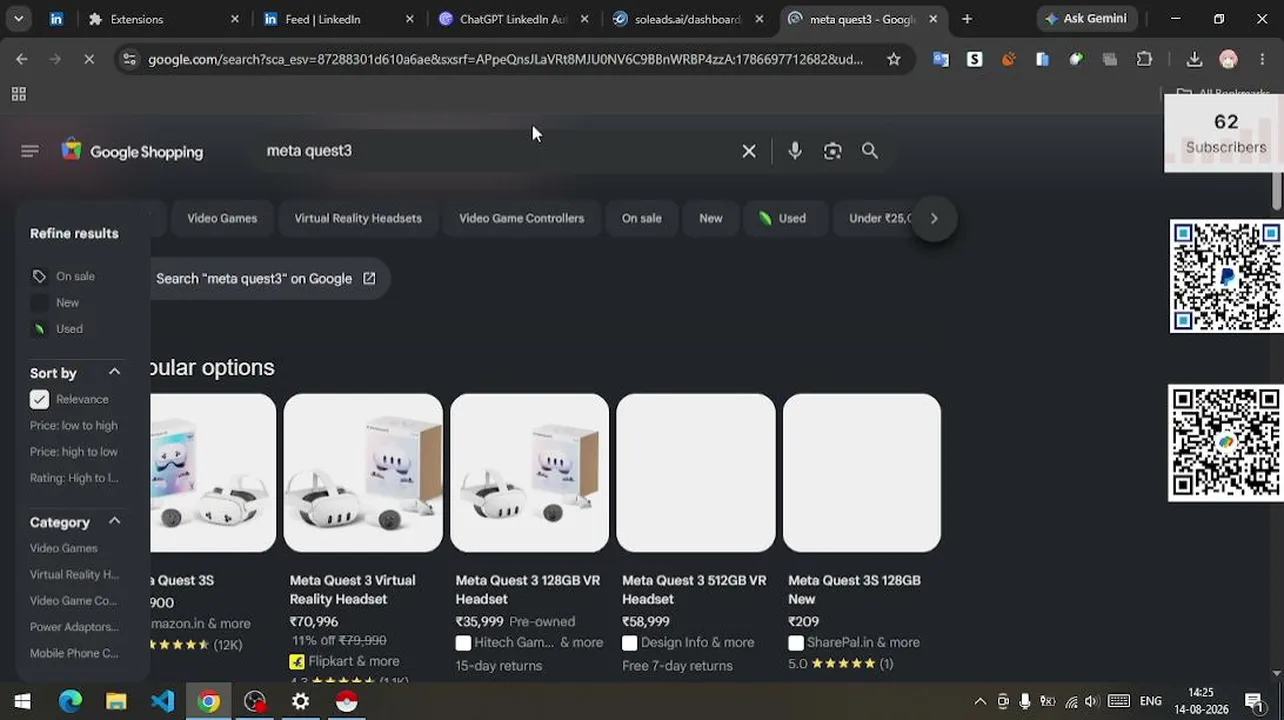Open Visual Studio Code from the taskbar
This screenshot has height=720, width=1284.
[162, 701]
